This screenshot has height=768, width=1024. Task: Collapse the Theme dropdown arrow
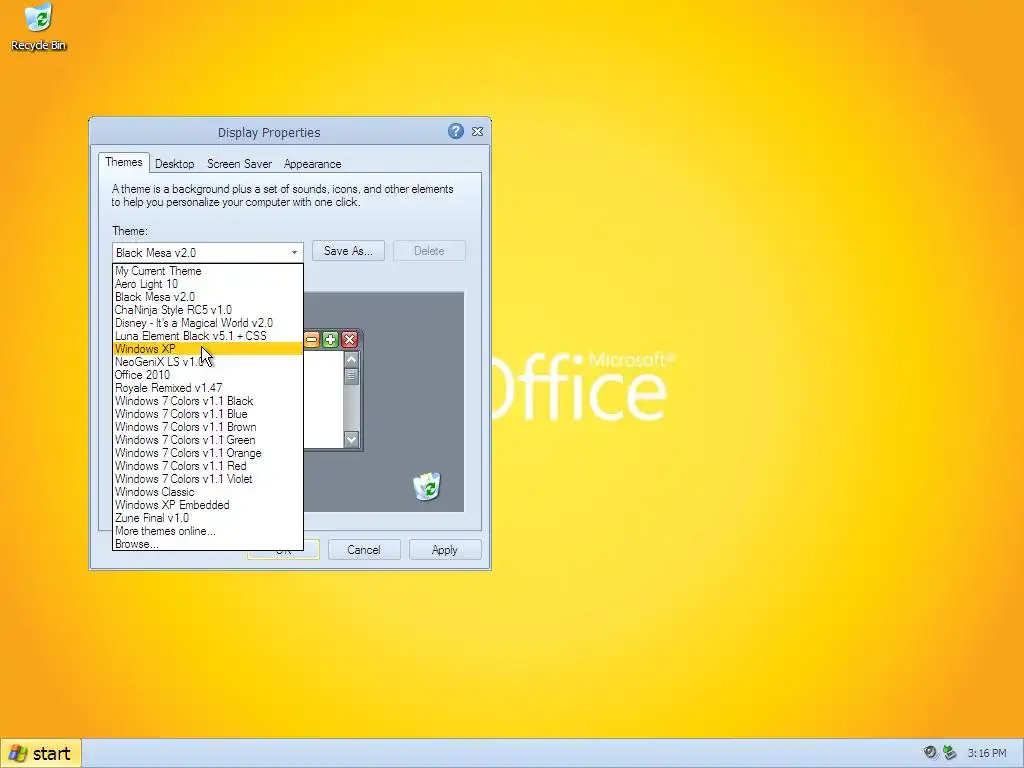[x=294, y=253]
